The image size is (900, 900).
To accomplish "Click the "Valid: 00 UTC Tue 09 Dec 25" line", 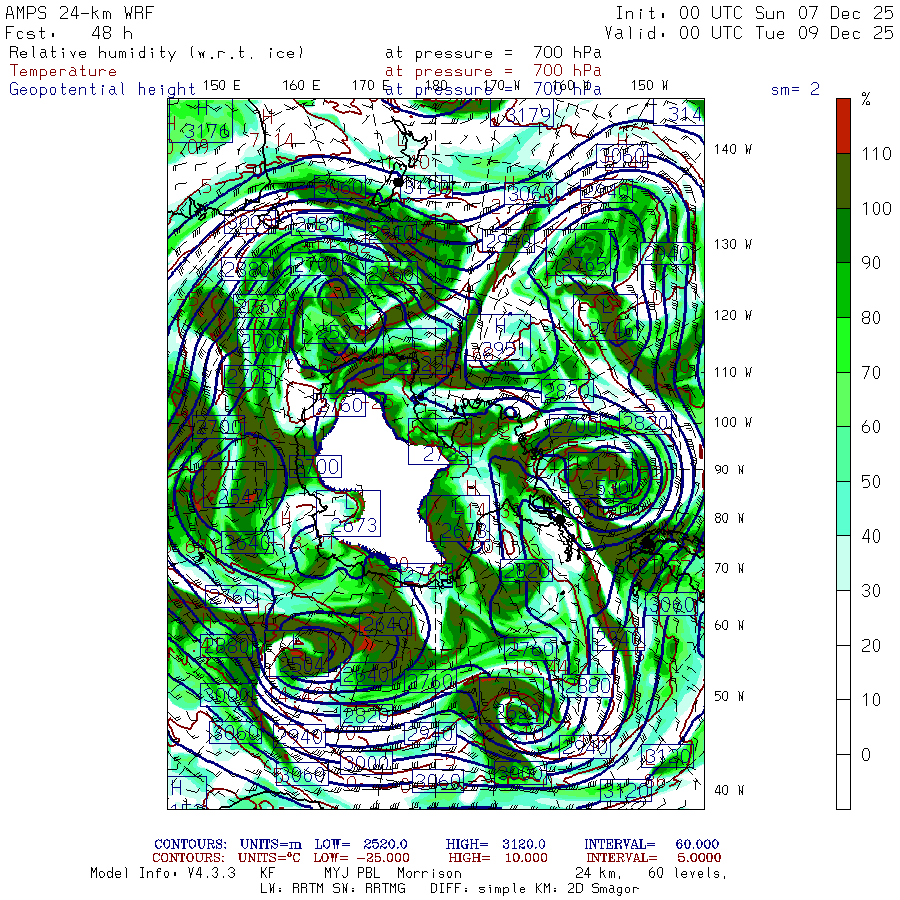I will pyautogui.click(x=749, y=33).
